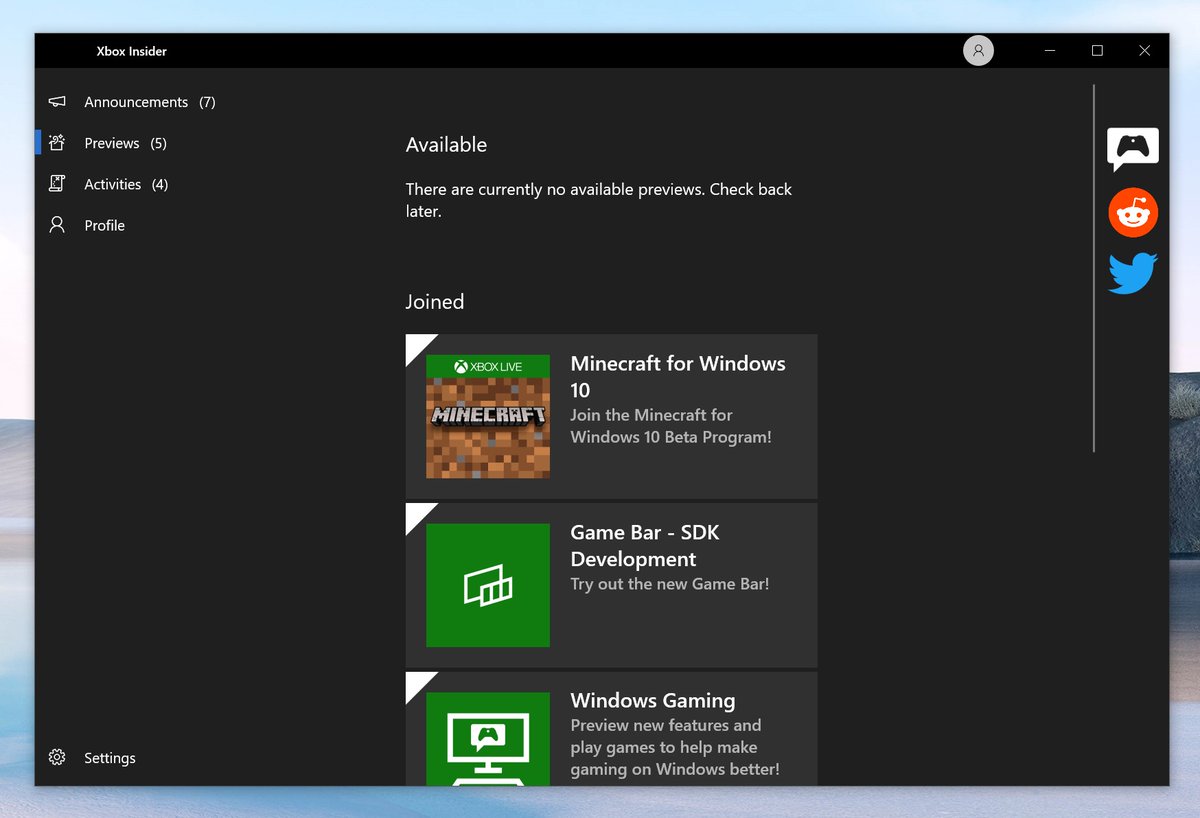
Task: Click the Previews icon in sidebar
Action: (x=57, y=143)
